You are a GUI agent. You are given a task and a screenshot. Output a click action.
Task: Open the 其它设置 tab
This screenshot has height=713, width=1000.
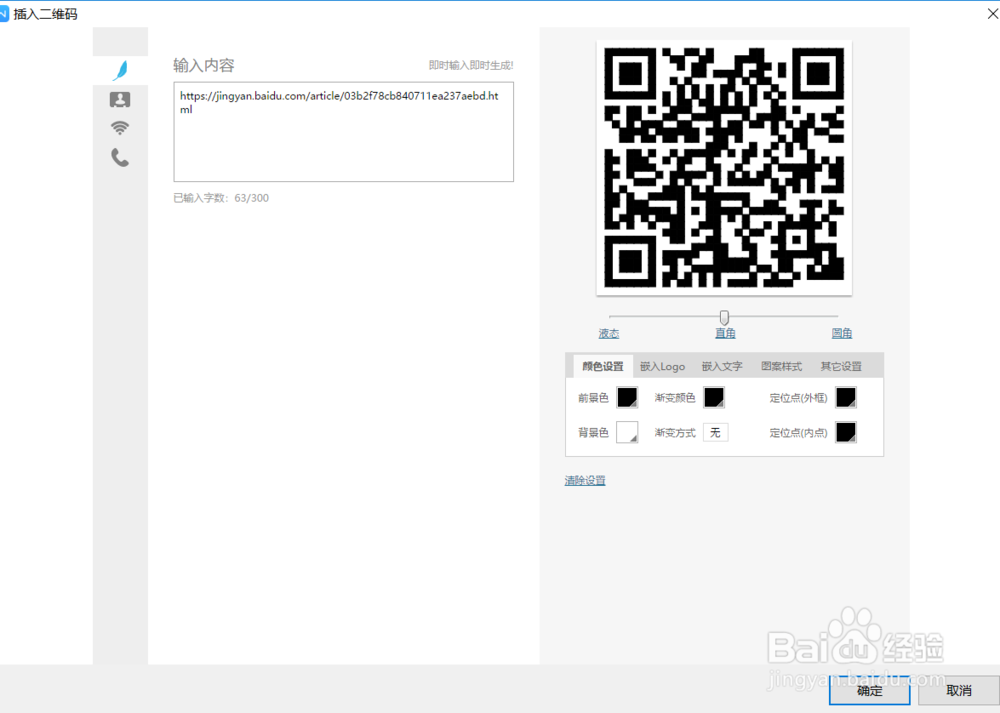pyautogui.click(x=841, y=366)
